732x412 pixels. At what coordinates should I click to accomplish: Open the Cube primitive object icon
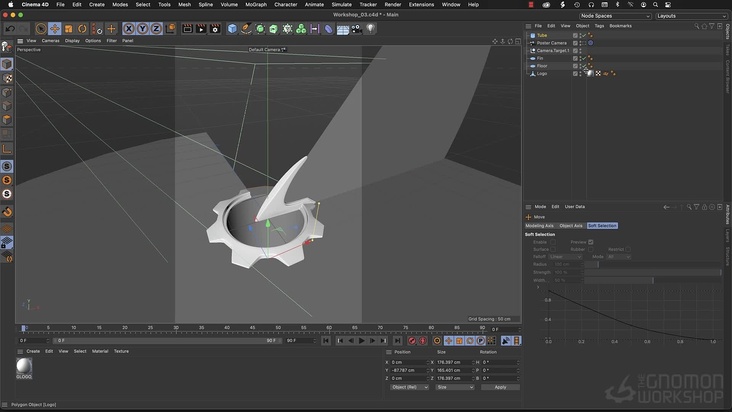(232, 29)
